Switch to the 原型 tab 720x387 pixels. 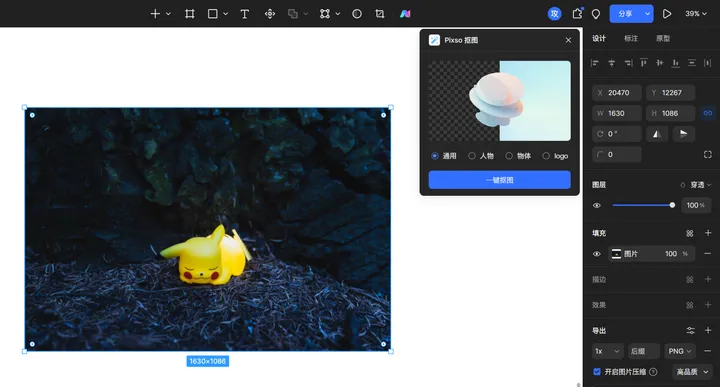(x=663, y=39)
